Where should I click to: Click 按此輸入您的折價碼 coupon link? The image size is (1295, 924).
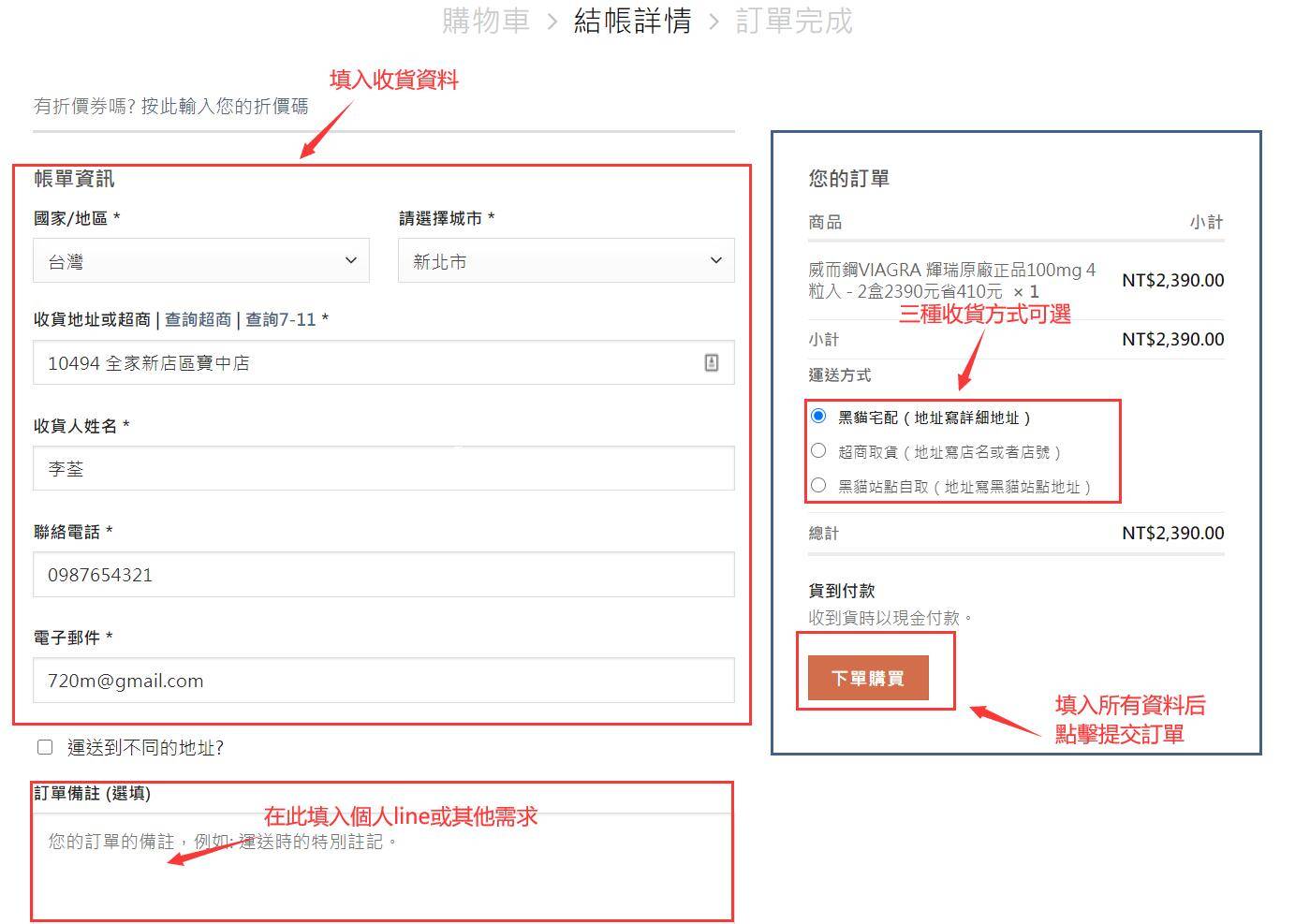[225, 106]
